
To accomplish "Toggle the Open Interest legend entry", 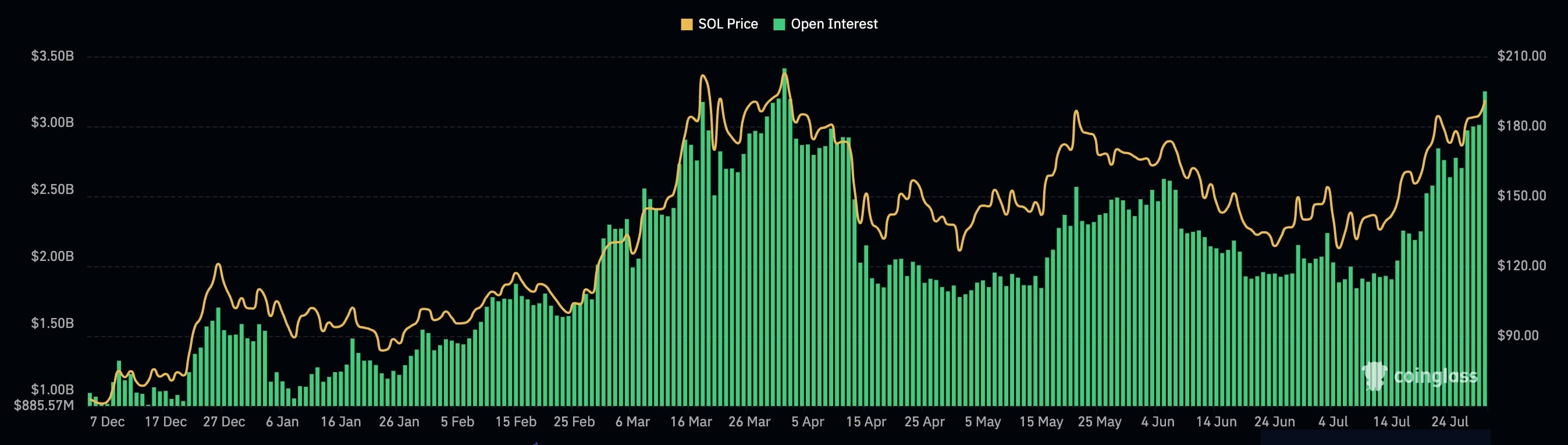I will pos(826,24).
